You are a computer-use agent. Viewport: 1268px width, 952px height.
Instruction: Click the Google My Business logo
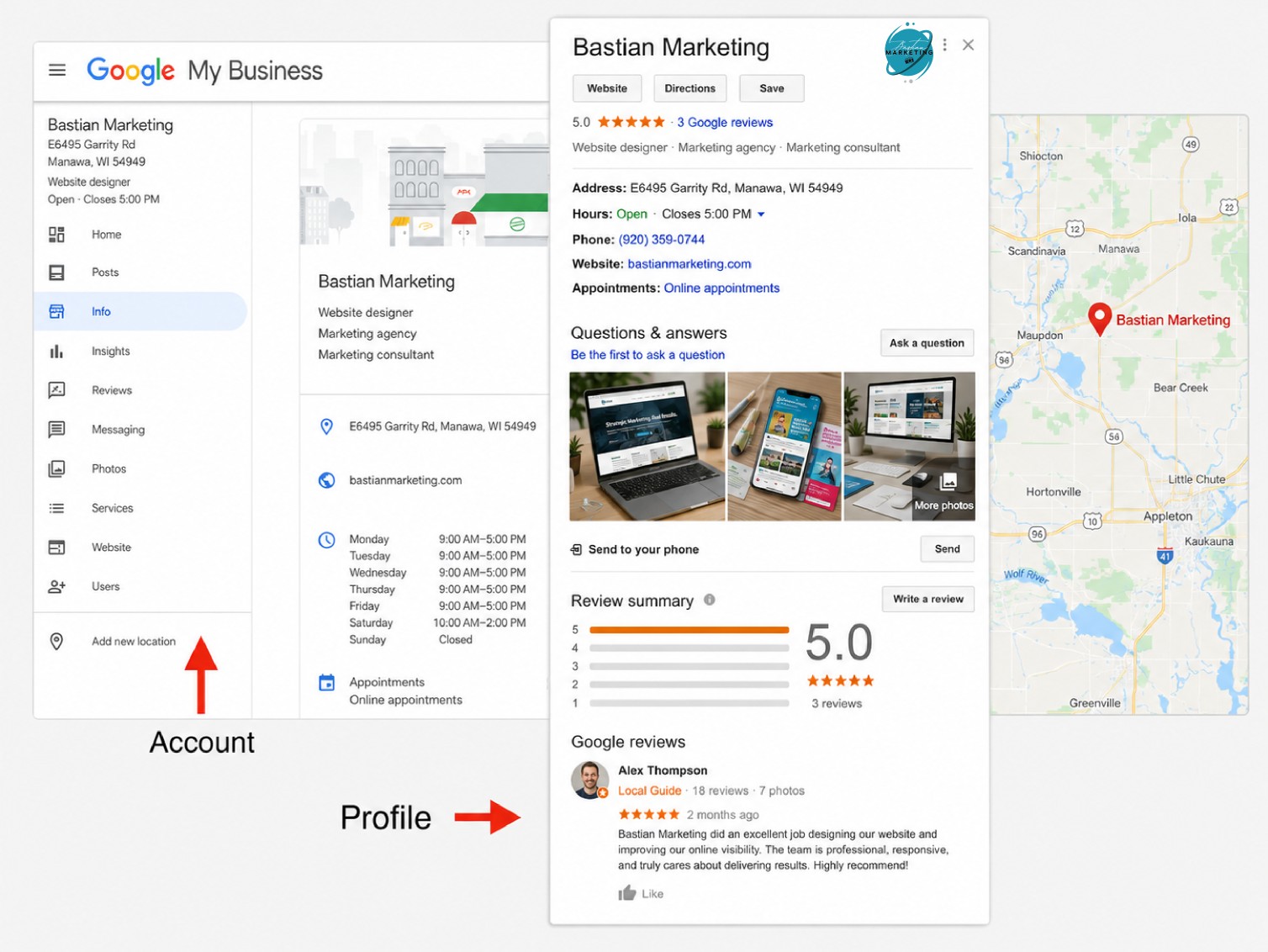(204, 71)
